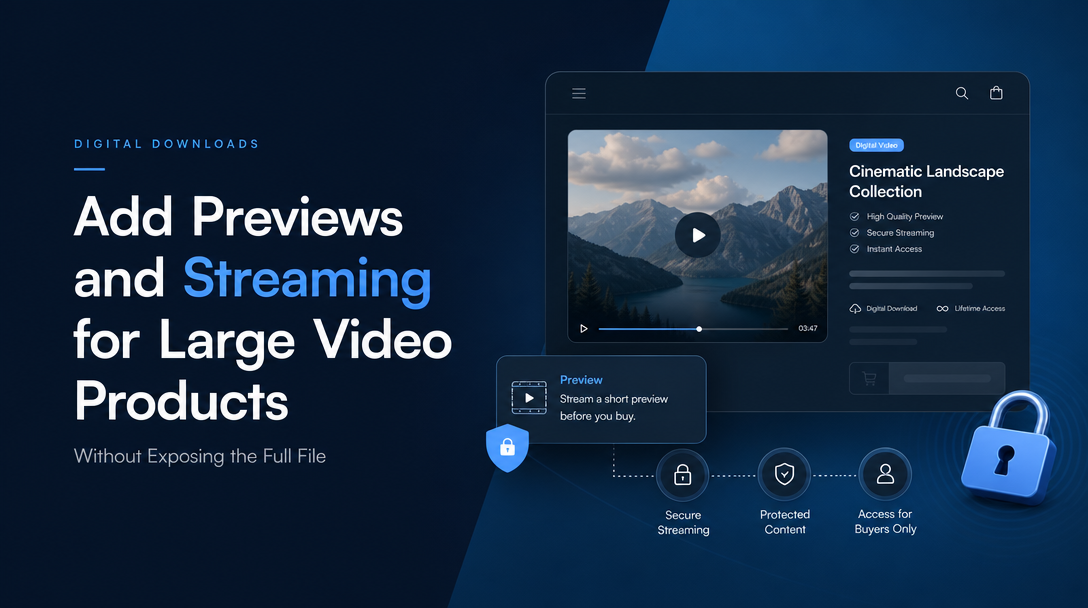Click the film-strip play icon in Preview card

click(x=529, y=398)
